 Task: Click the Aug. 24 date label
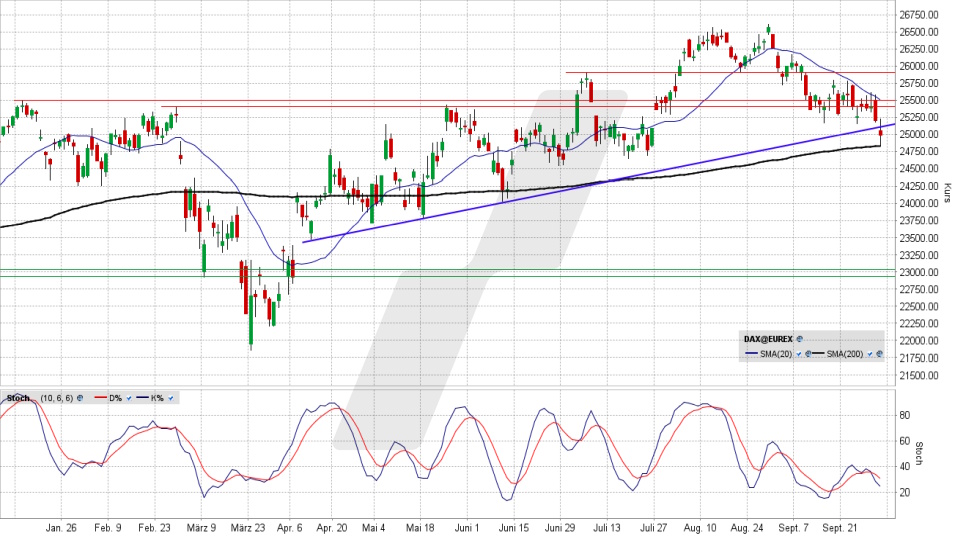[747, 528]
